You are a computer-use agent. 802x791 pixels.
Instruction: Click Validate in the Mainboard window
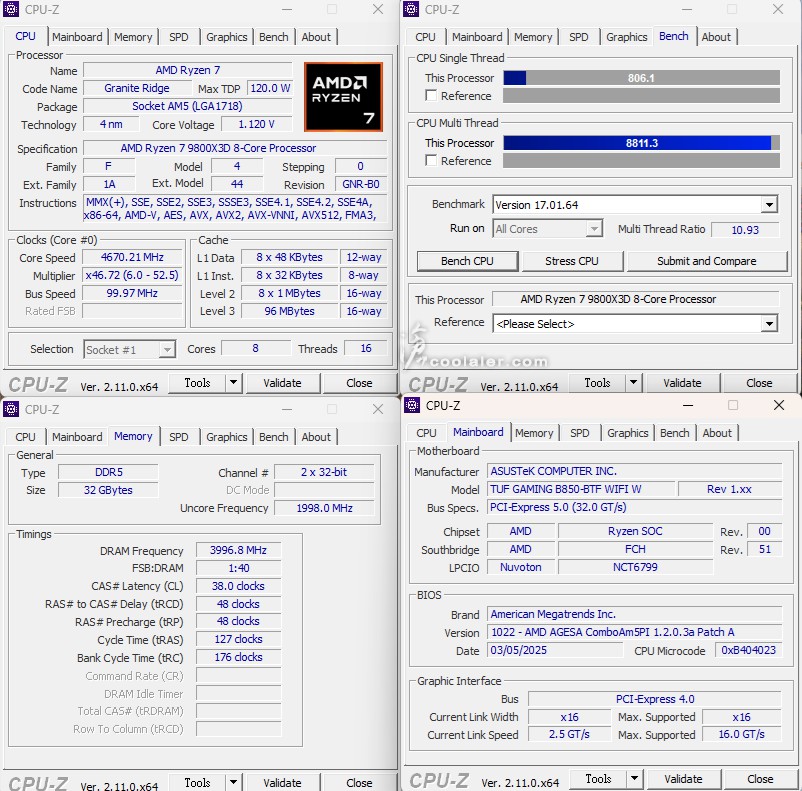point(683,779)
